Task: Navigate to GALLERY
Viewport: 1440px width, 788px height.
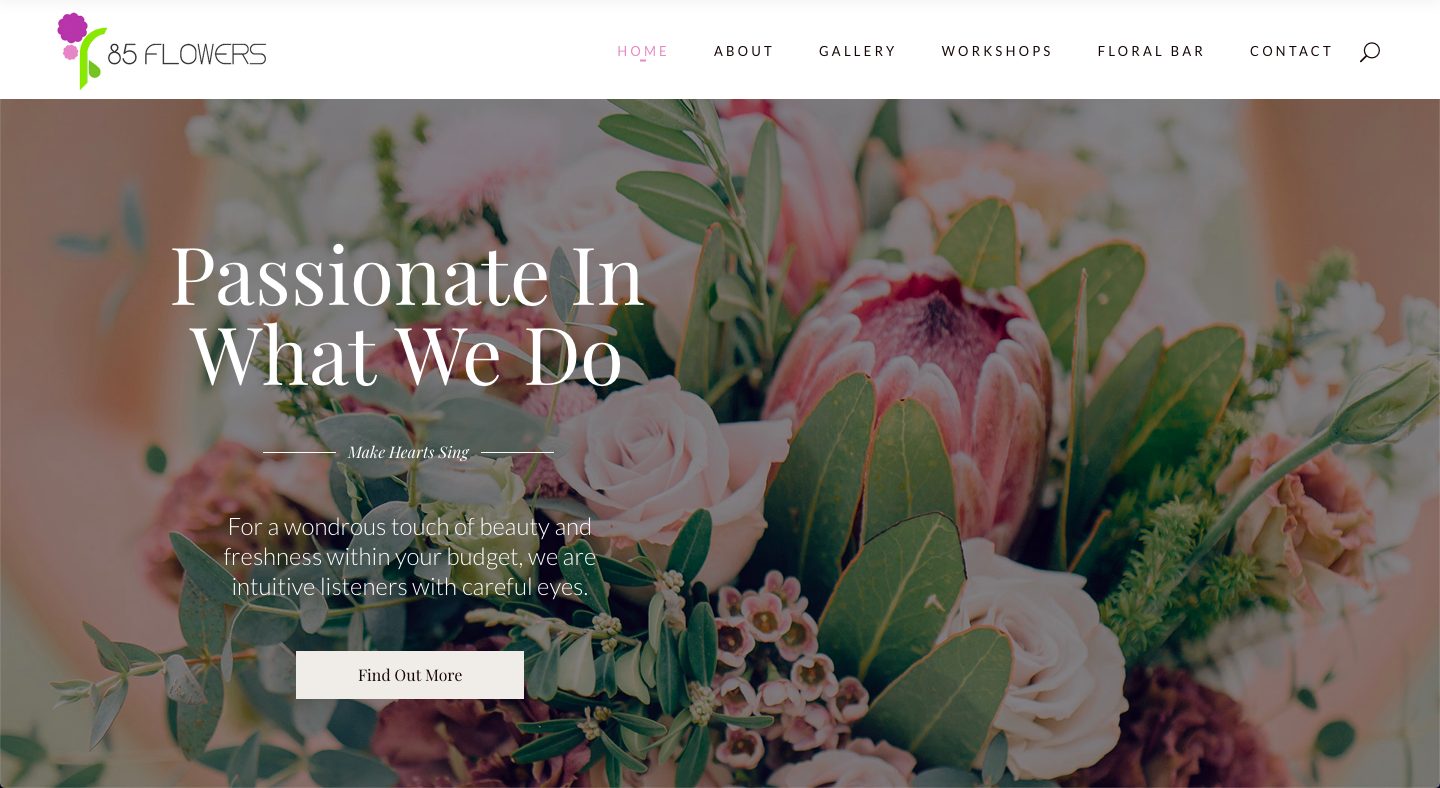Action: 858,51
